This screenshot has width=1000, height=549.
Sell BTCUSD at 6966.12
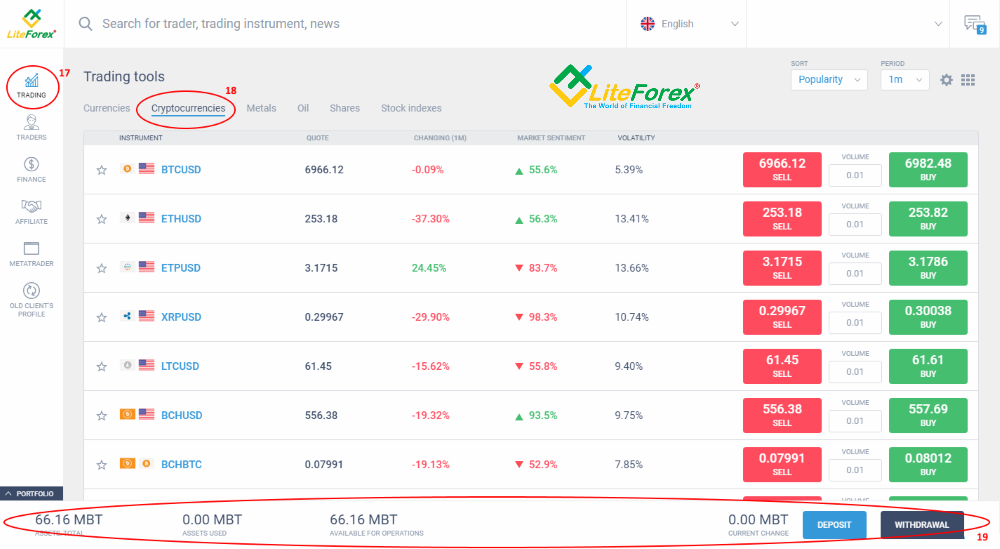tap(782, 170)
